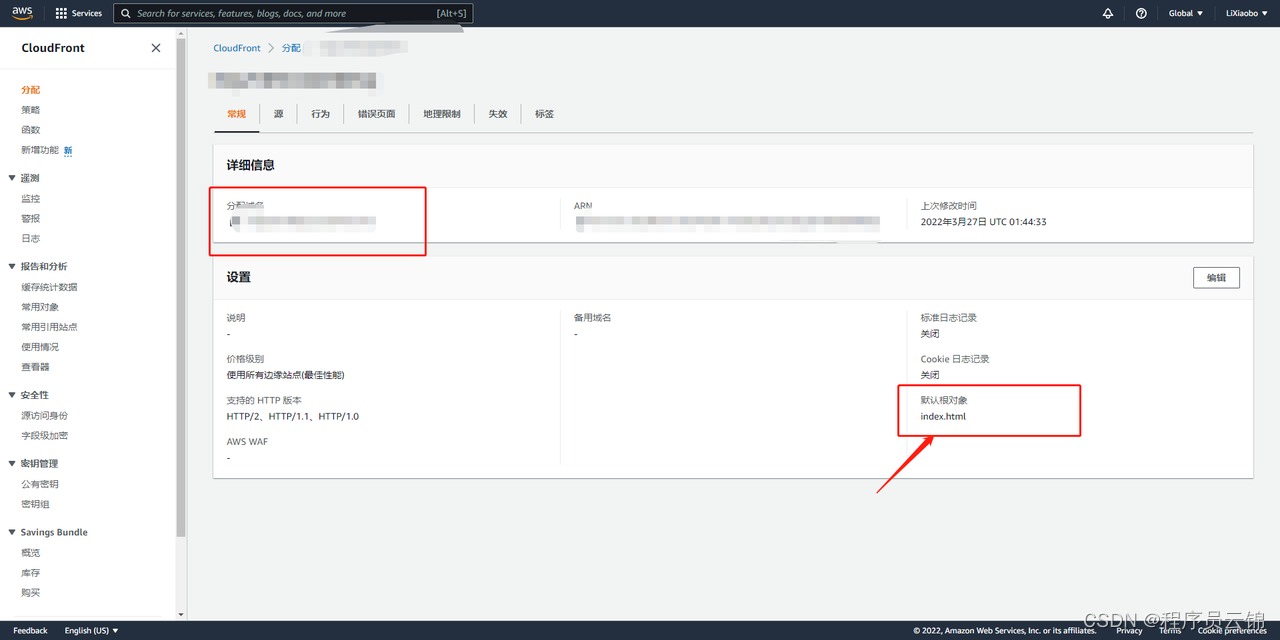Open 常用对象 report

point(40,307)
